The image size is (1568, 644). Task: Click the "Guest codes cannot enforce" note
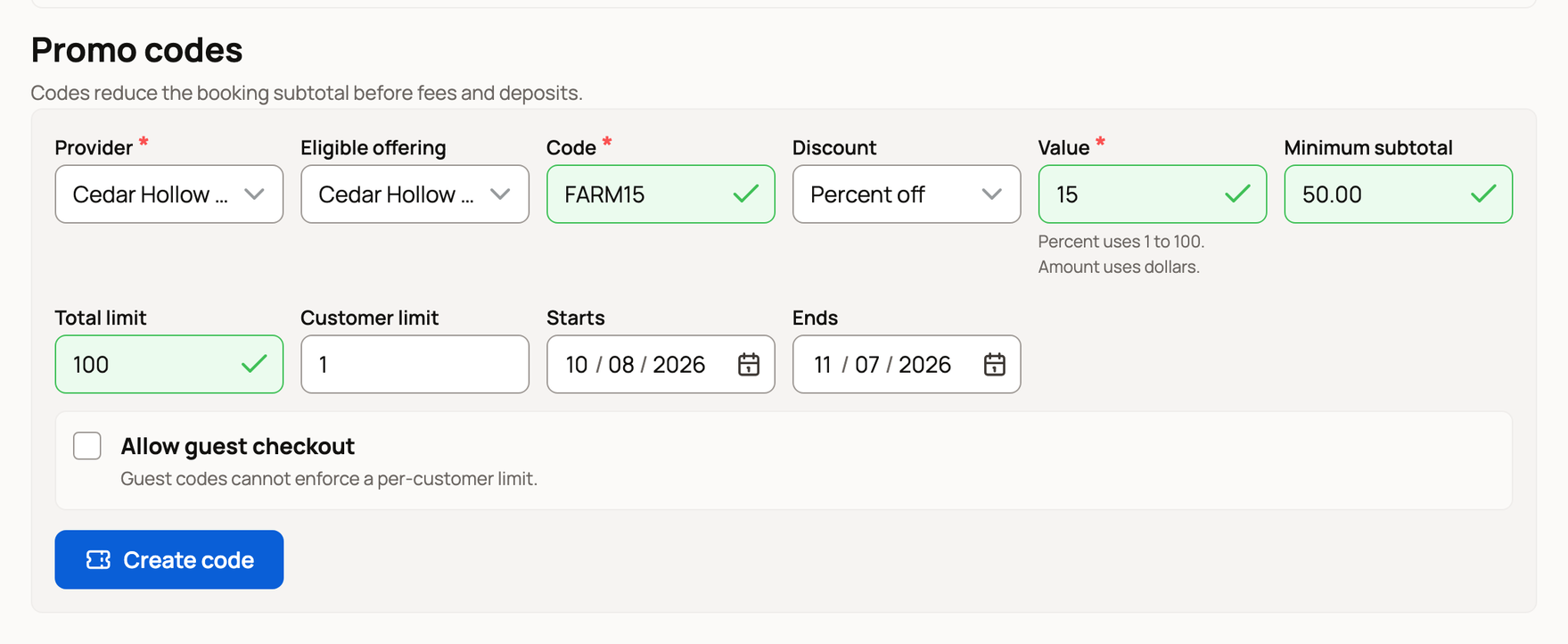329,479
